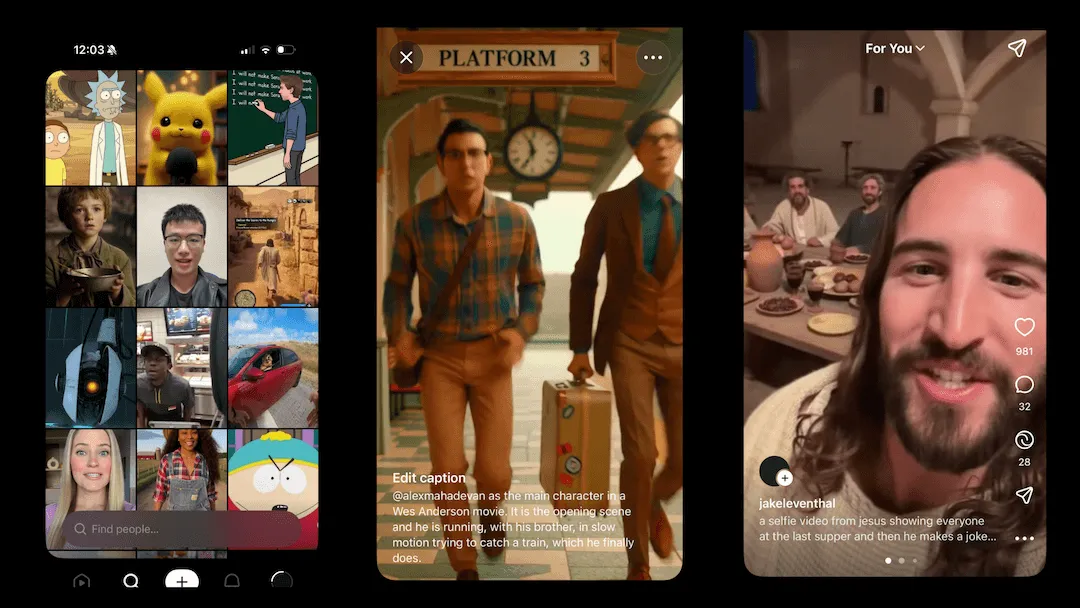Image resolution: width=1080 pixels, height=608 pixels.
Task: Tap the Edit caption label
Action: pyautogui.click(x=429, y=478)
